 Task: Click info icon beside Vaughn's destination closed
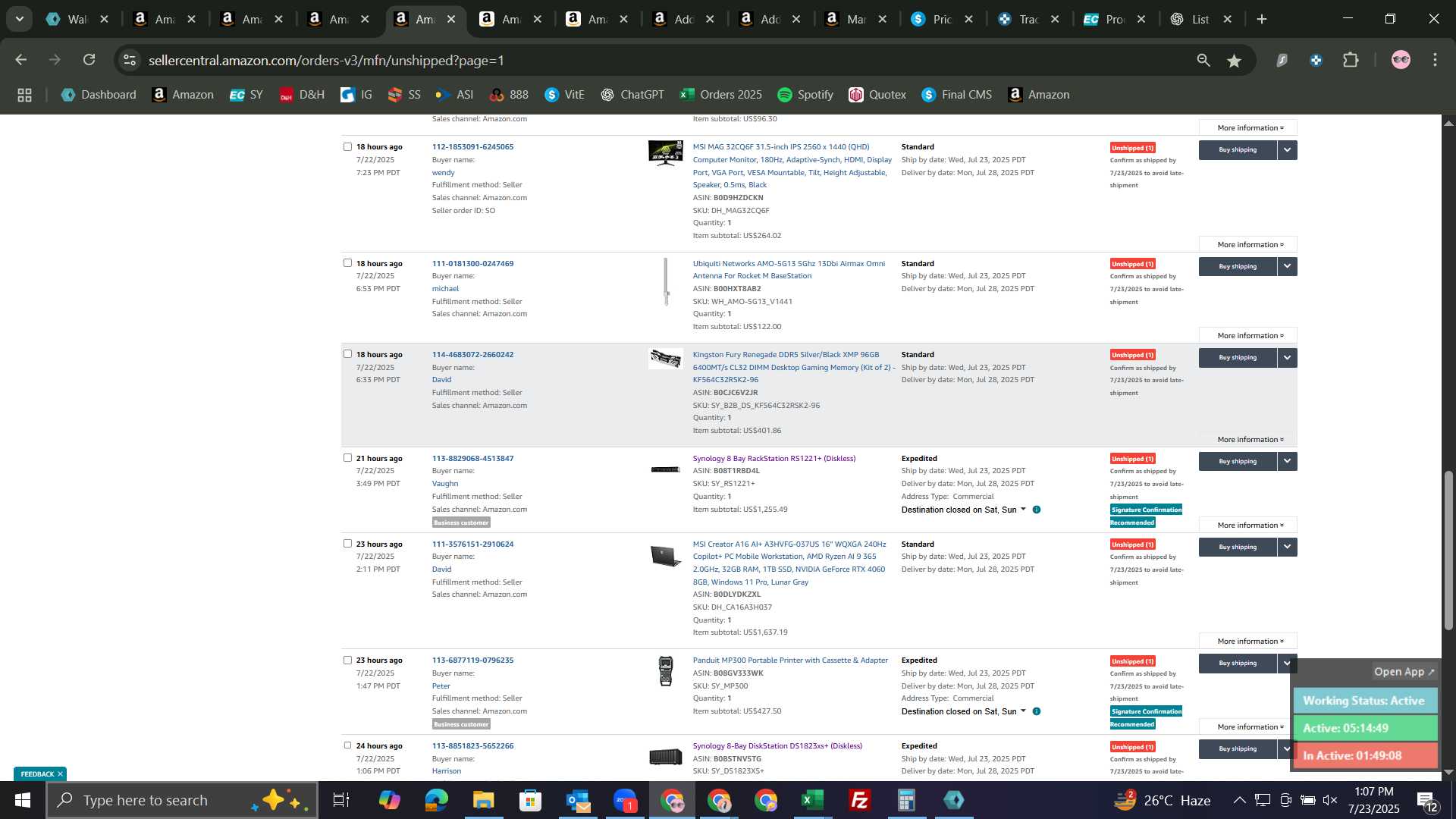(x=1037, y=510)
